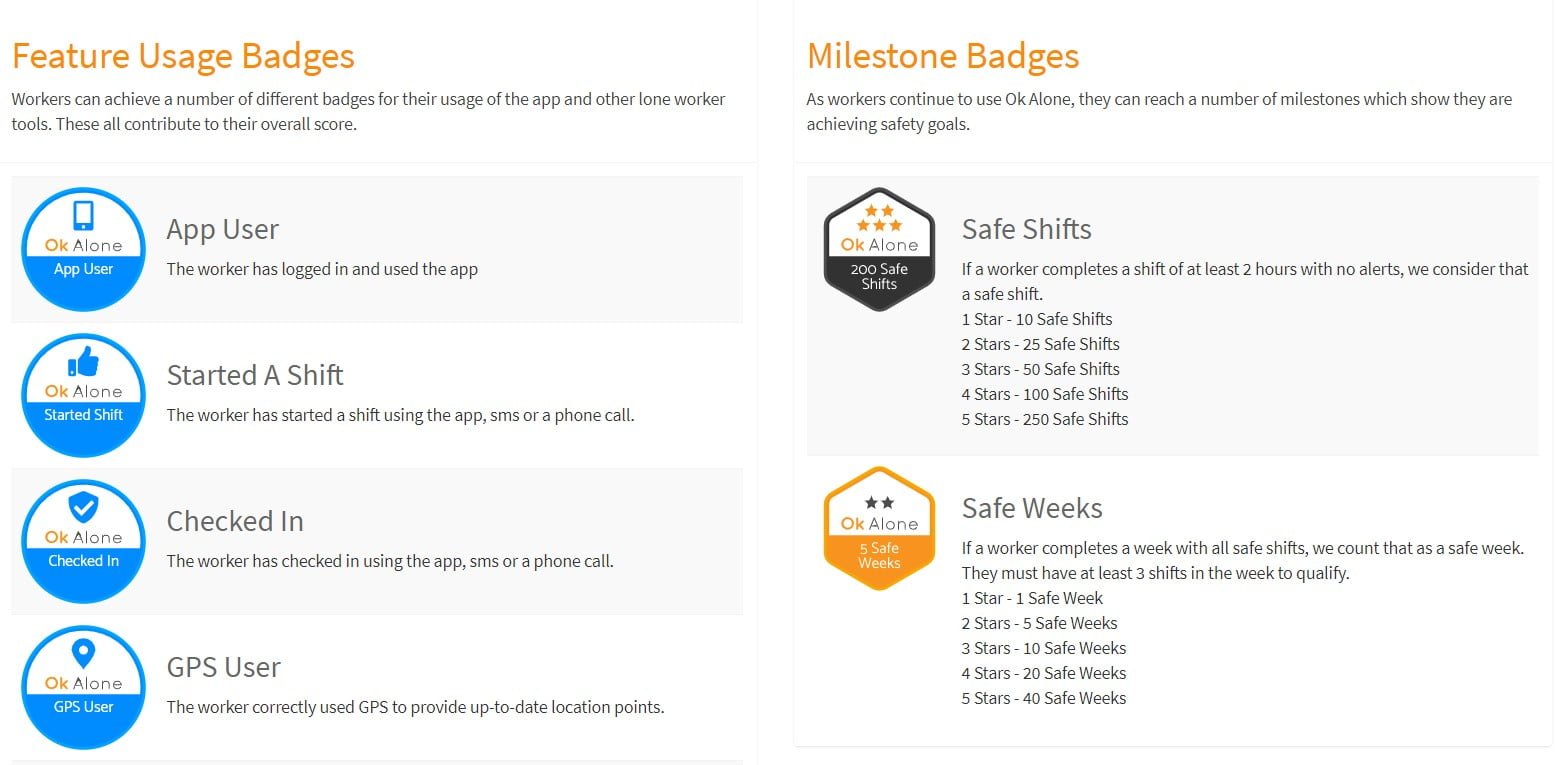
Task: Select the 1 Star - 10 Safe Shifts line
Action: point(1037,319)
